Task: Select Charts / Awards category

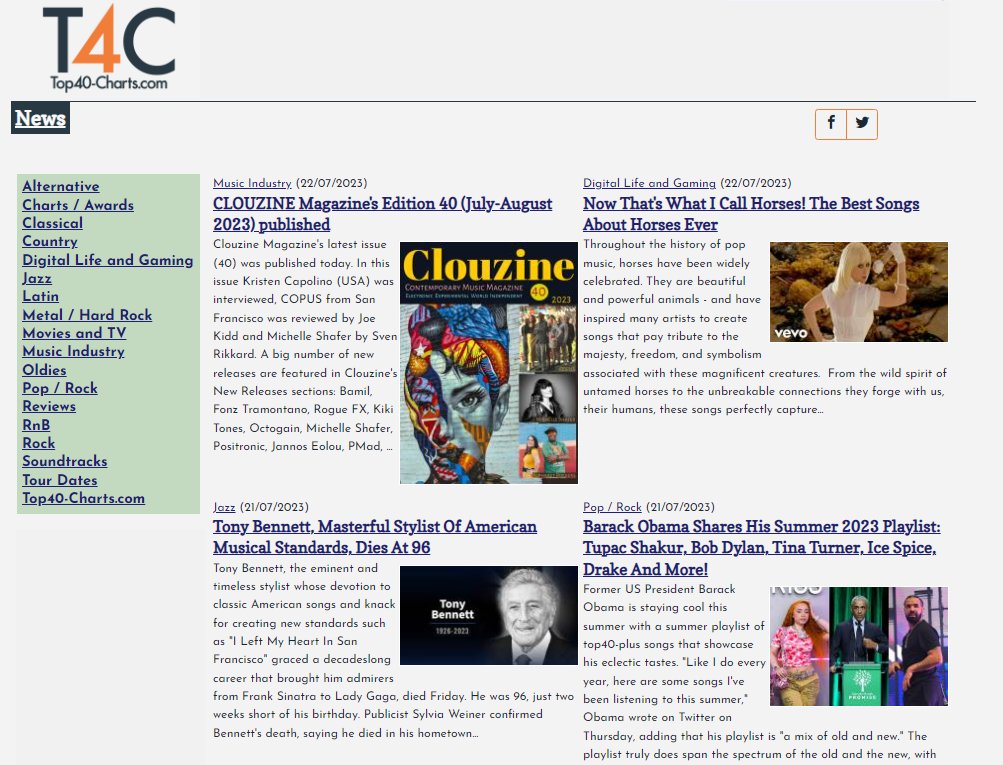Action: (78, 205)
